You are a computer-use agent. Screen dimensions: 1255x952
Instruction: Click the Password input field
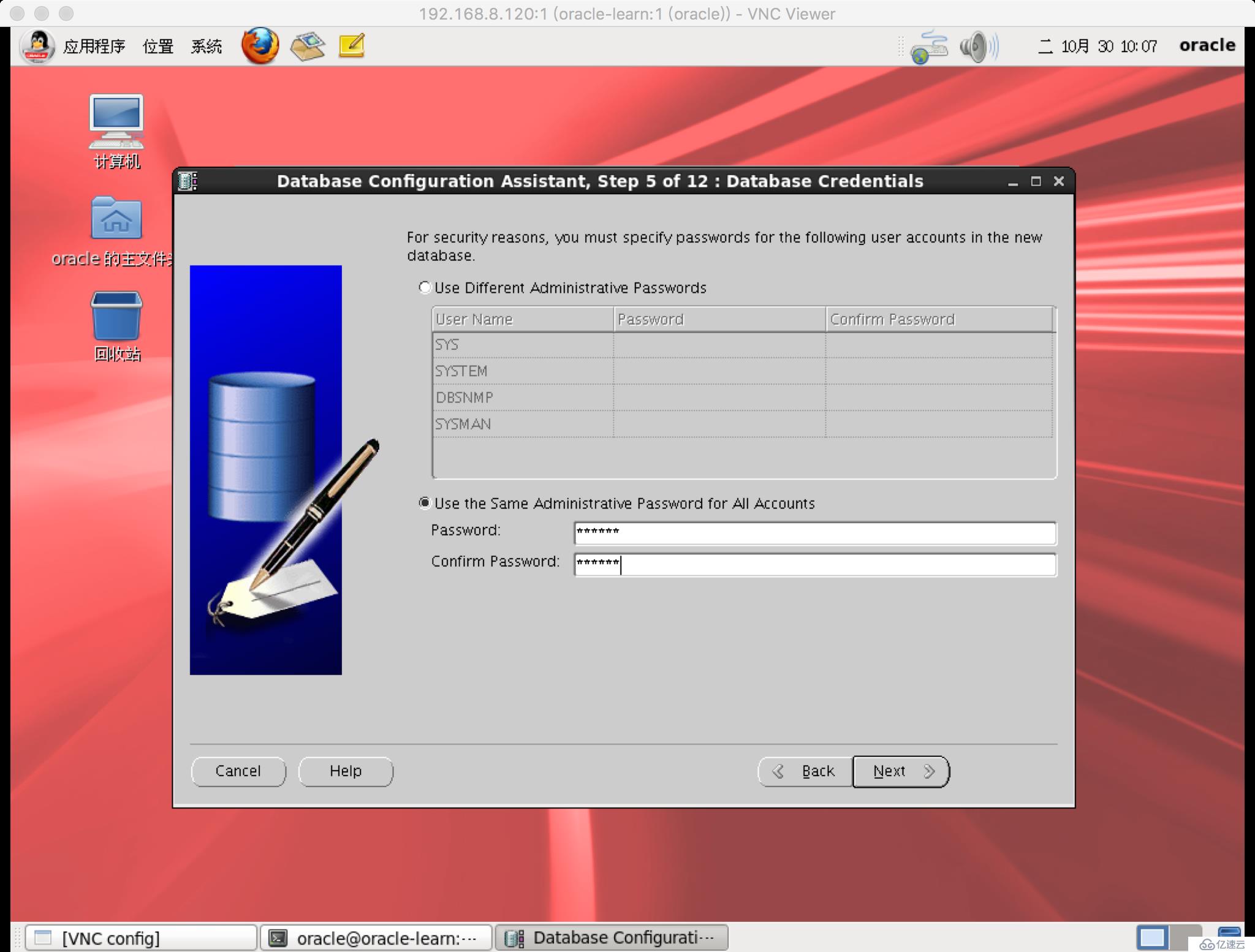813,530
